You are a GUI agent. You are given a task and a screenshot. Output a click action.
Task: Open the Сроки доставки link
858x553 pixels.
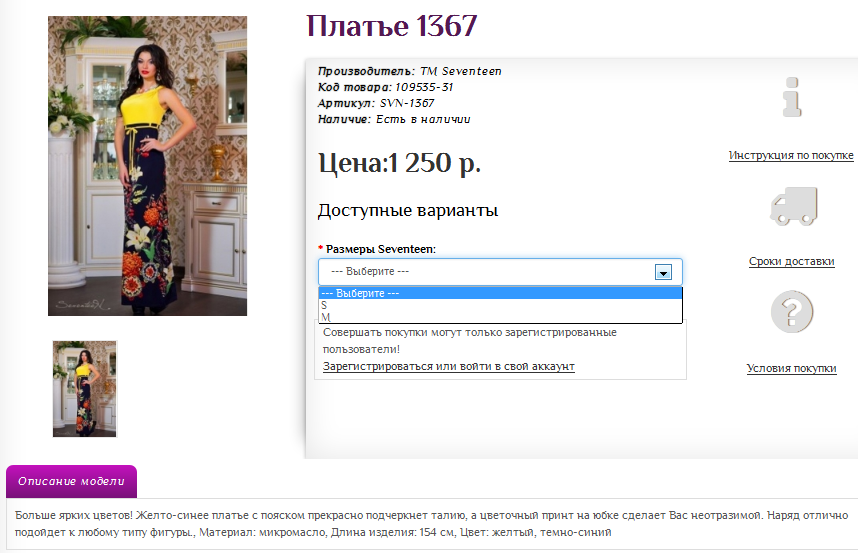[791, 261]
